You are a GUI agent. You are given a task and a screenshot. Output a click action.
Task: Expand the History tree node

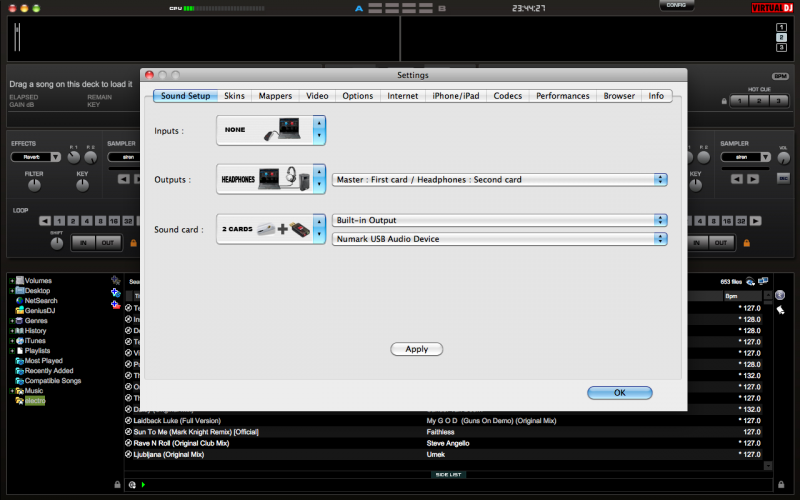(x=11, y=331)
